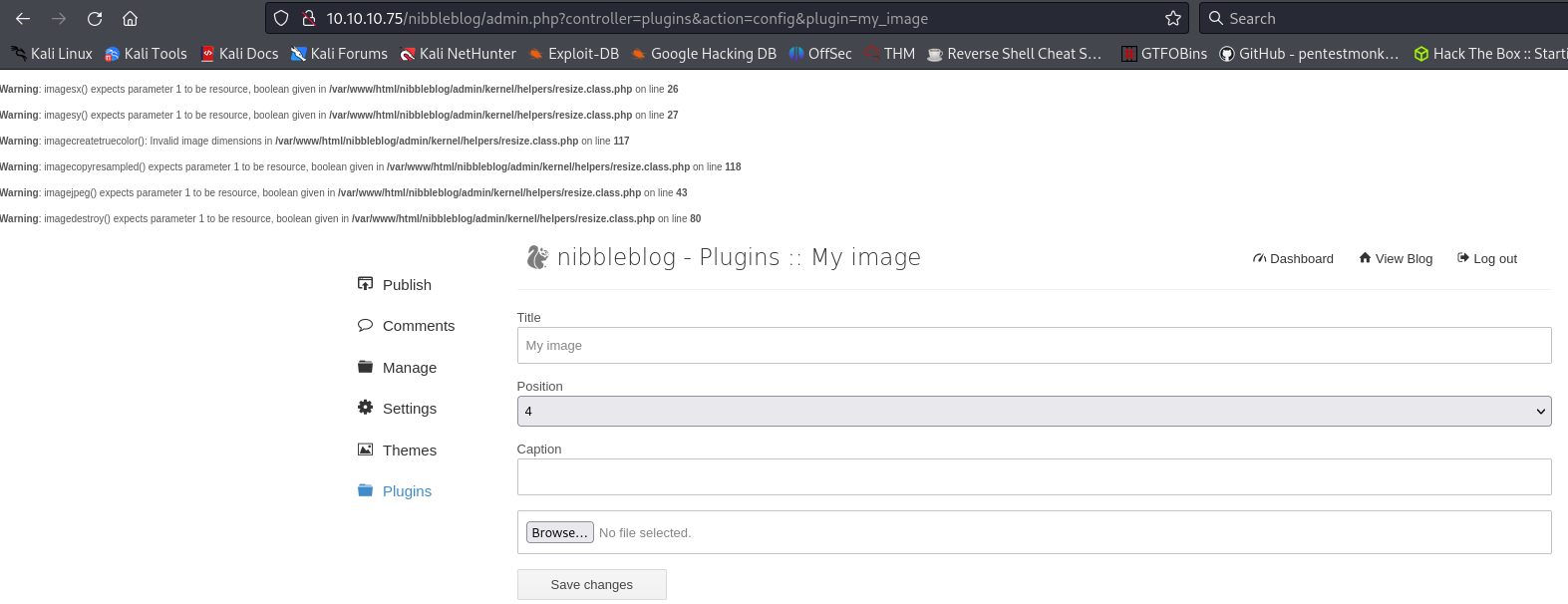The image size is (1568, 604).
Task: Click the Log out arrow icon
Action: point(1463,258)
